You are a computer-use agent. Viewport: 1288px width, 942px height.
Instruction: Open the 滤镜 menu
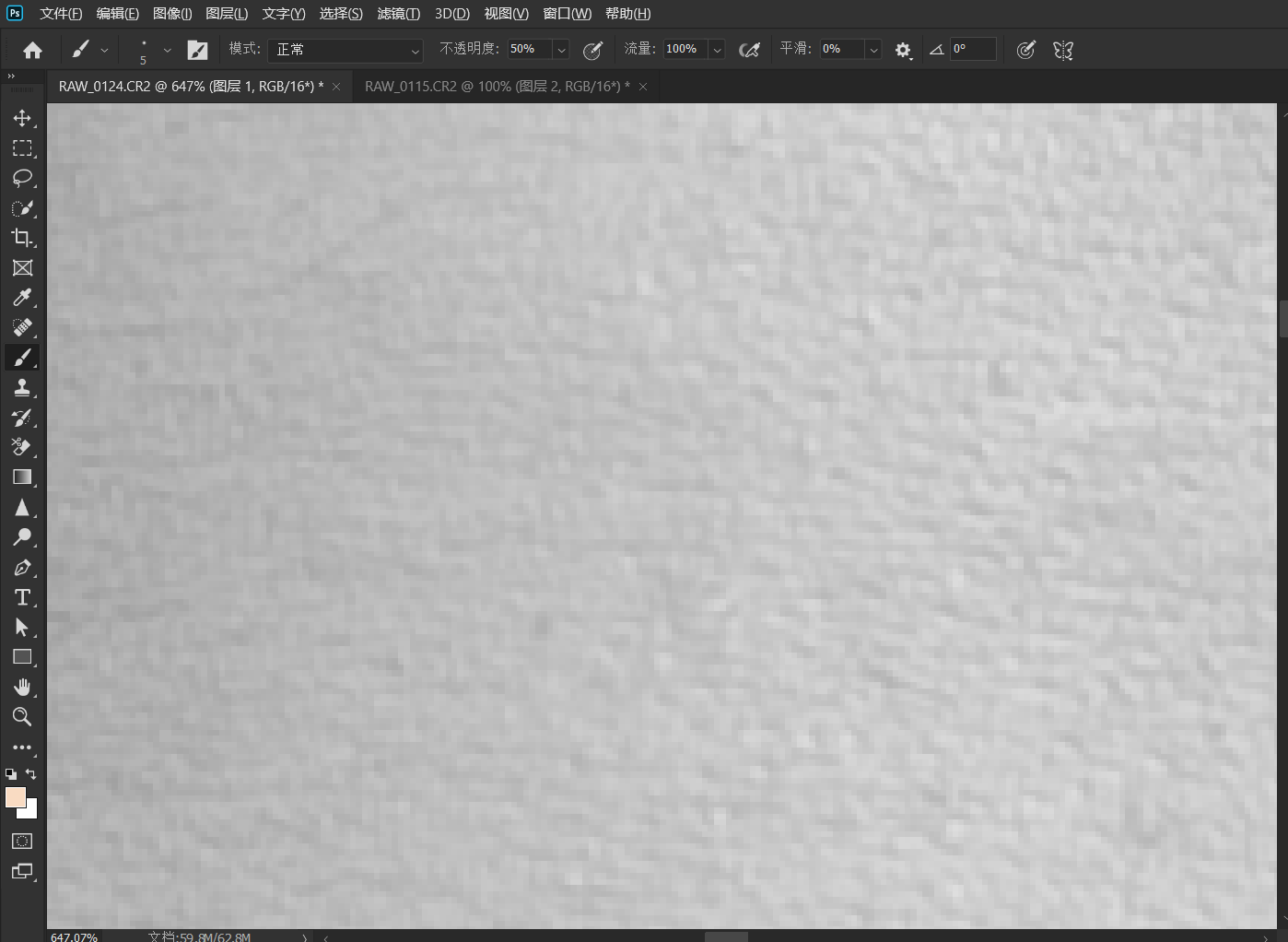point(399,14)
